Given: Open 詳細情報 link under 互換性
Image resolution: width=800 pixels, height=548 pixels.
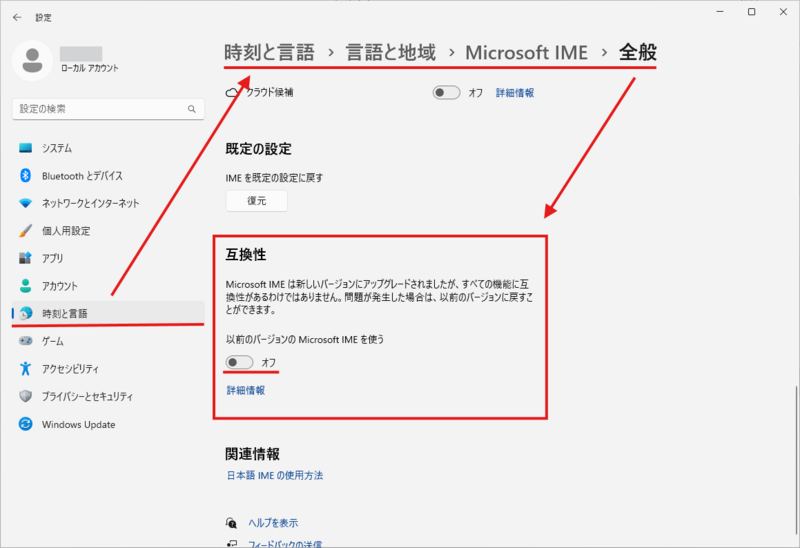Looking at the screenshot, I should (x=246, y=390).
